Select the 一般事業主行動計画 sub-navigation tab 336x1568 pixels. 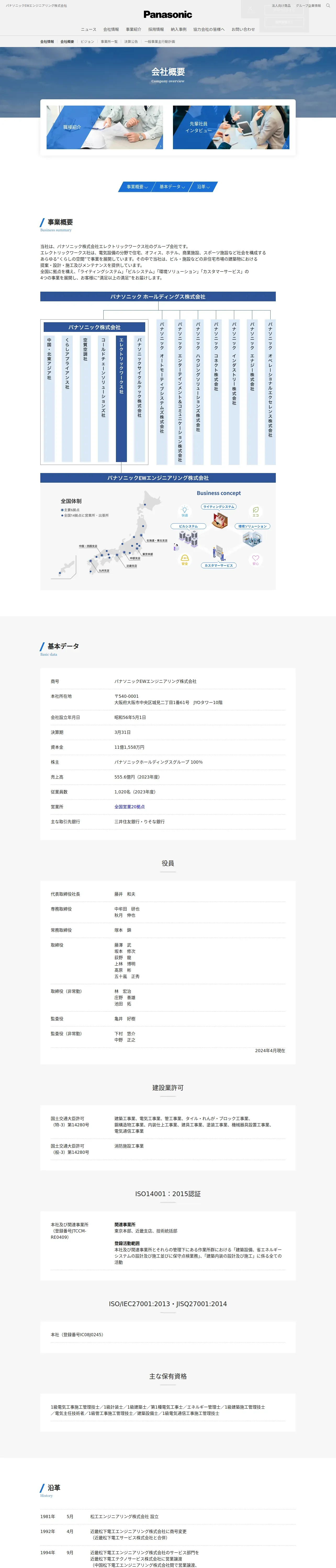tap(160, 42)
